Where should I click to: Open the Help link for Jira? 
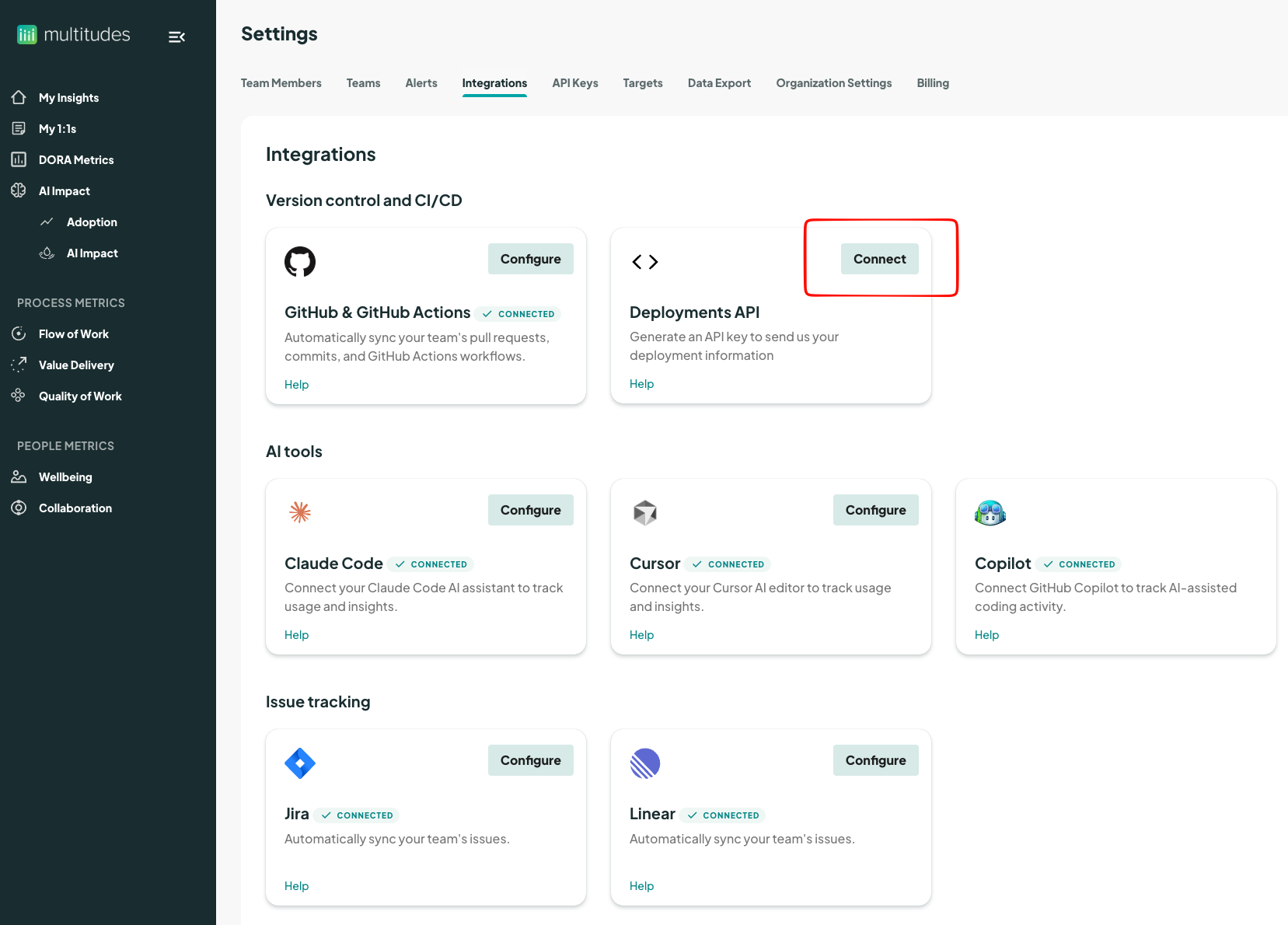(296, 886)
